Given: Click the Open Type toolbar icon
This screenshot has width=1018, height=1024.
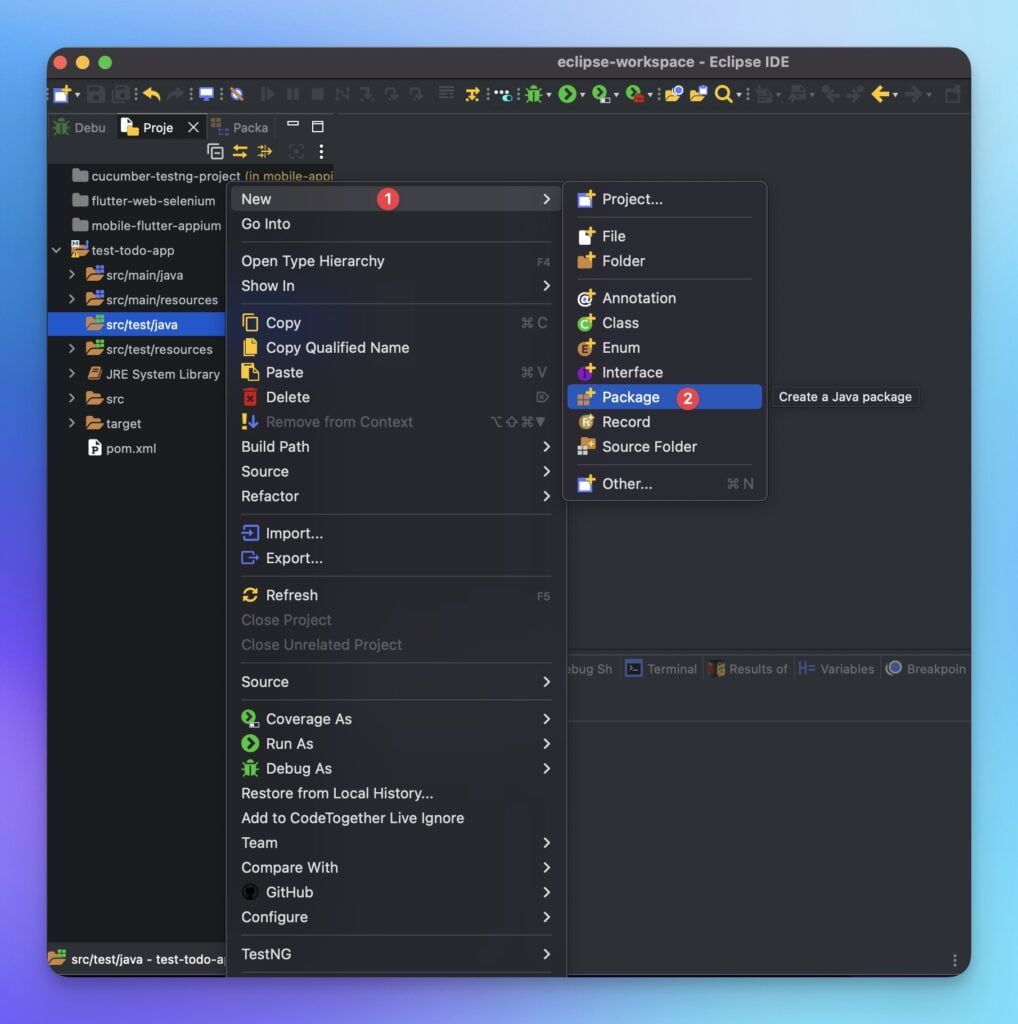Looking at the screenshot, I should tap(674, 94).
